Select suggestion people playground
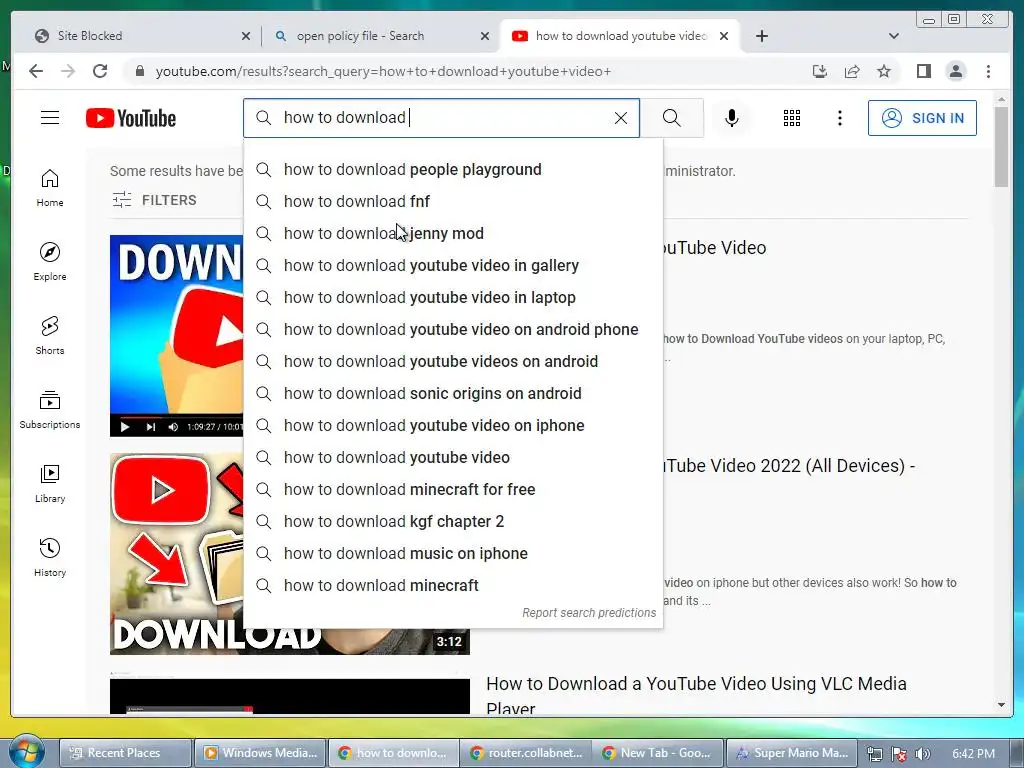1024x768 pixels. tap(453, 170)
